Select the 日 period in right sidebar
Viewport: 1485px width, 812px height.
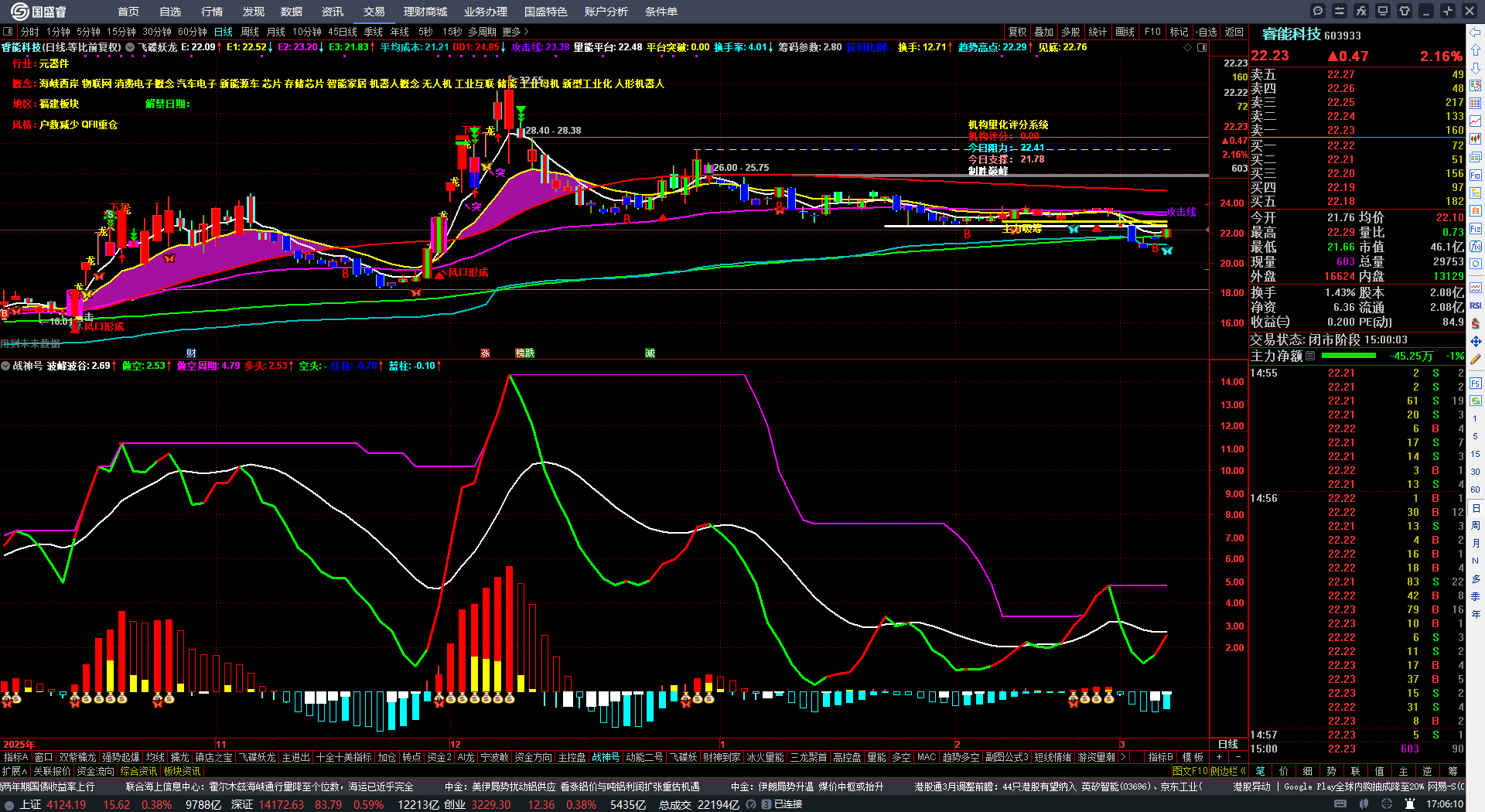click(x=1476, y=508)
